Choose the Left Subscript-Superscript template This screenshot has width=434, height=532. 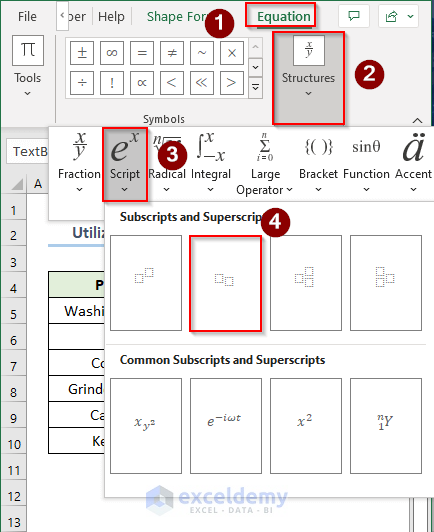pos(386,283)
